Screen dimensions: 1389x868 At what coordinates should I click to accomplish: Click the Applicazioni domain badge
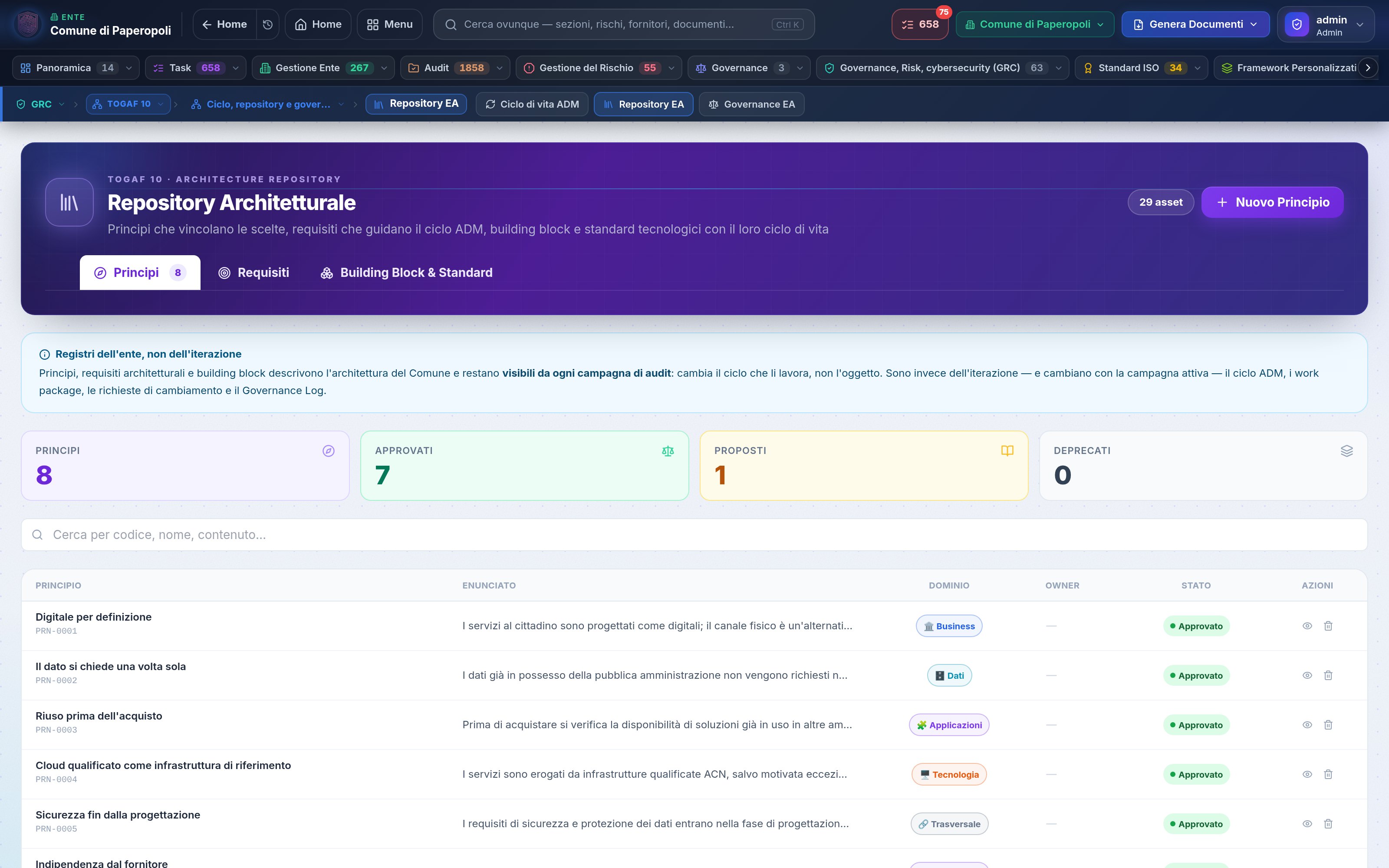949,724
